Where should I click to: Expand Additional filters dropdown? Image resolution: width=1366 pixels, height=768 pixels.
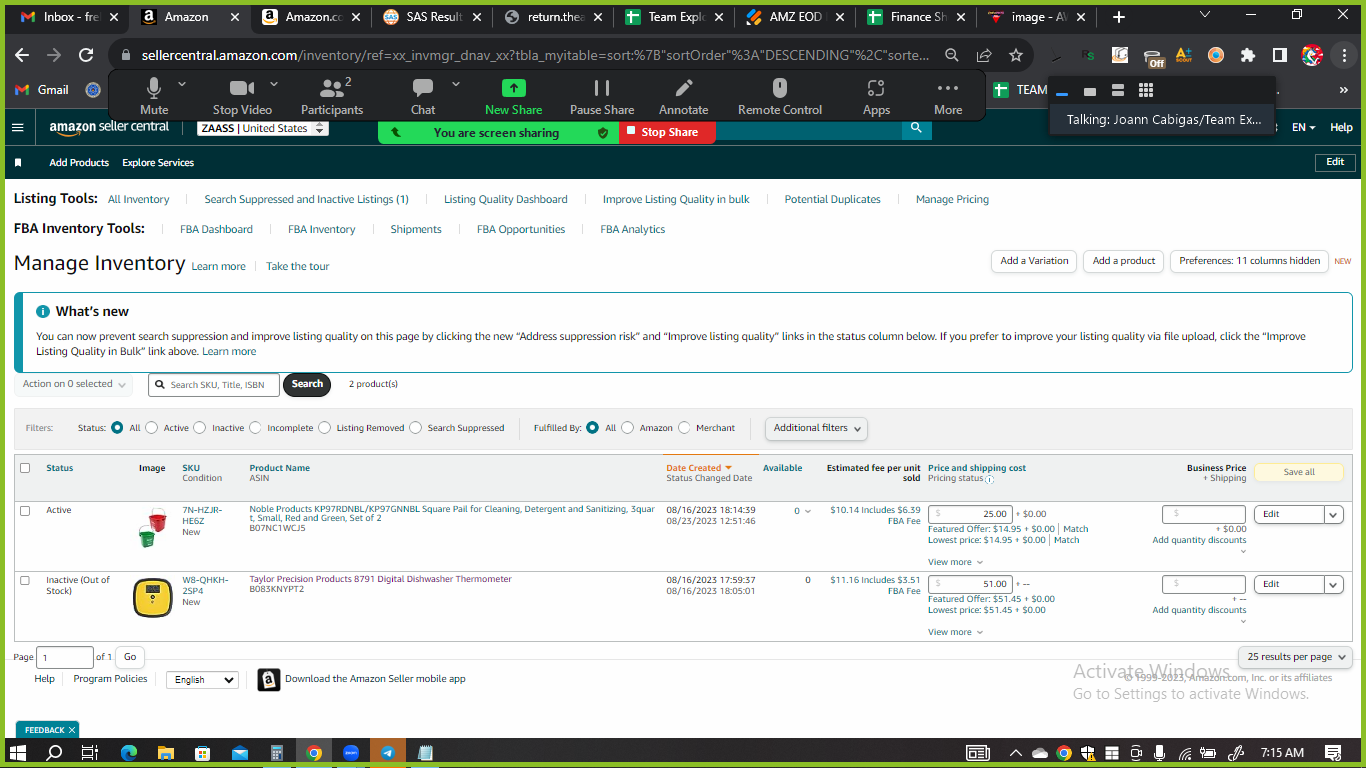tap(816, 428)
